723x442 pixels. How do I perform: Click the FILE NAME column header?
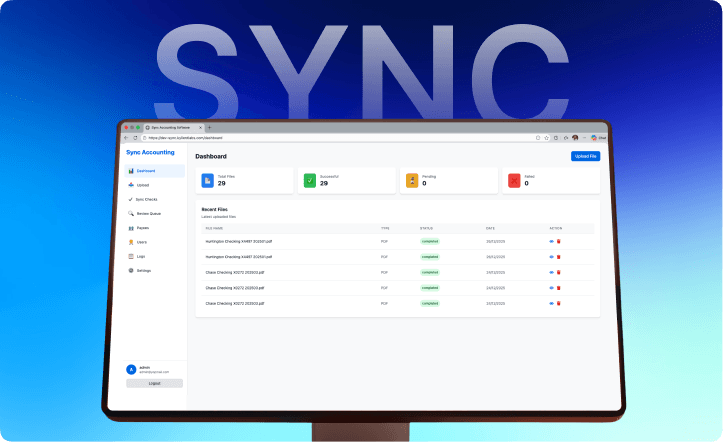click(x=214, y=229)
